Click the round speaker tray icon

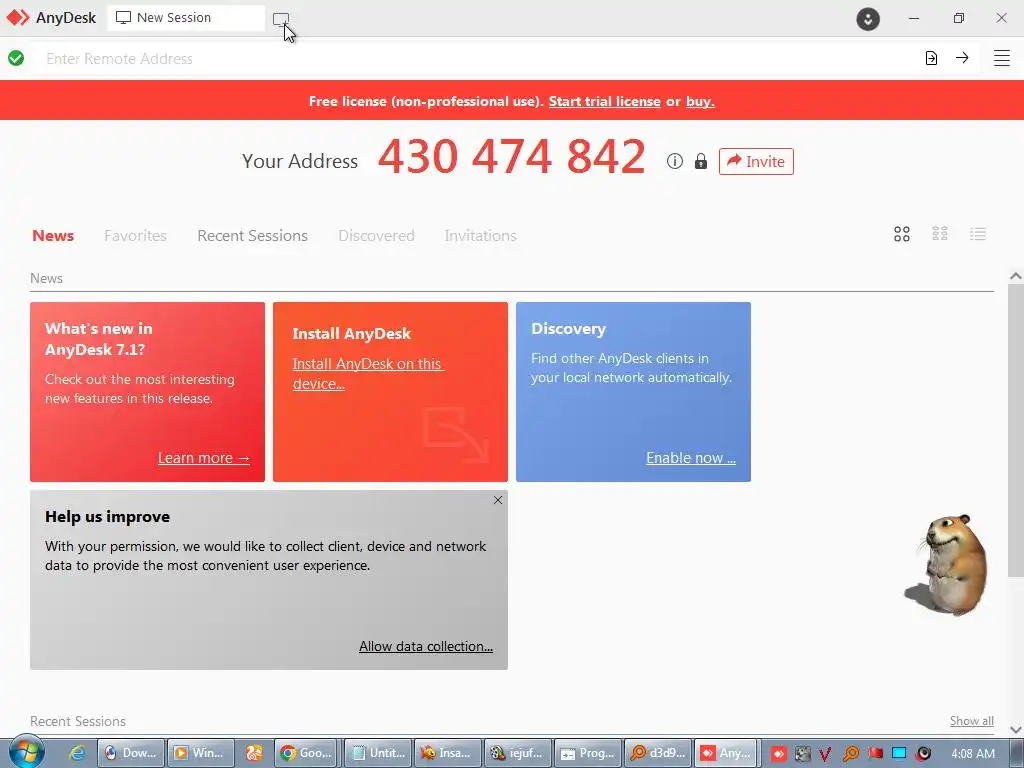(923, 754)
